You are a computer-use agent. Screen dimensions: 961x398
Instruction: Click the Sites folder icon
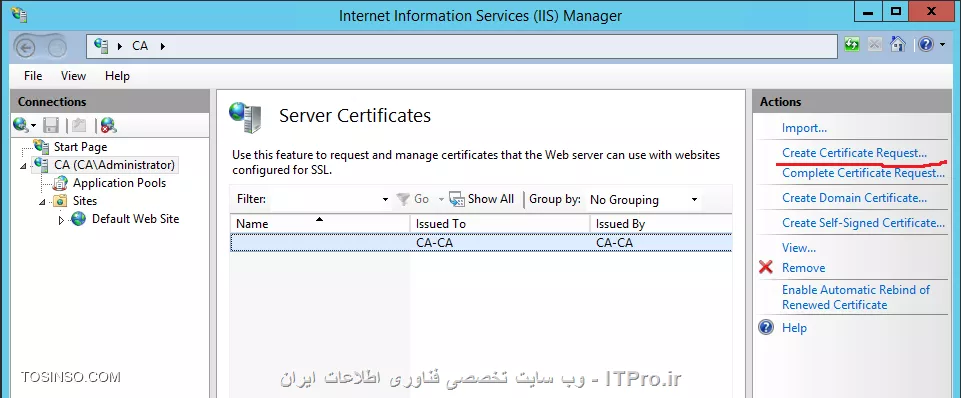[x=60, y=201]
